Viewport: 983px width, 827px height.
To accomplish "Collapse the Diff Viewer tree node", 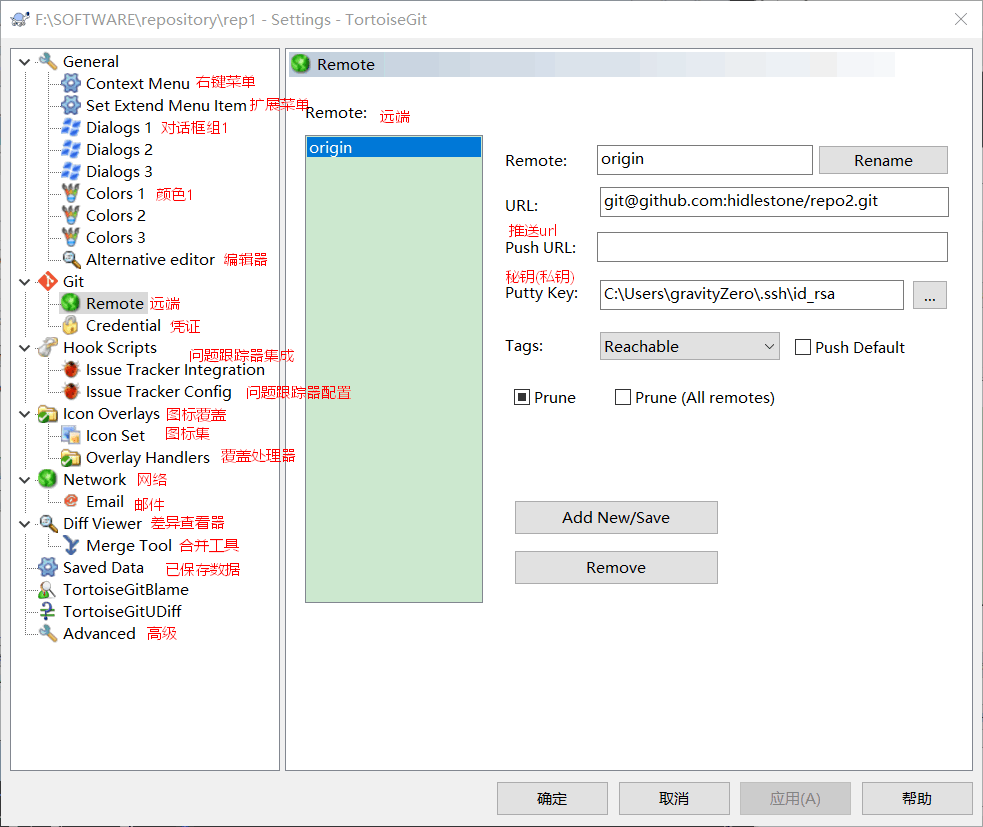I will click(x=24, y=524).
